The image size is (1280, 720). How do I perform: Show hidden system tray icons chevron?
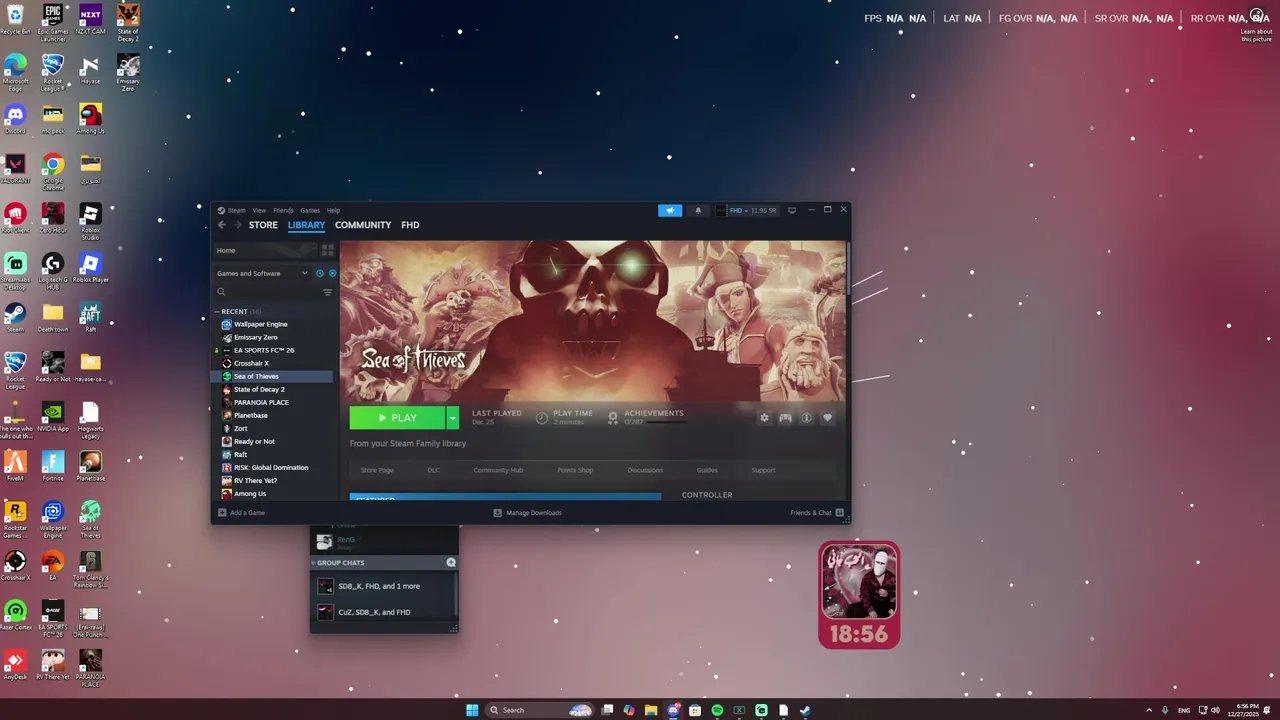(x=1148, y=710)
